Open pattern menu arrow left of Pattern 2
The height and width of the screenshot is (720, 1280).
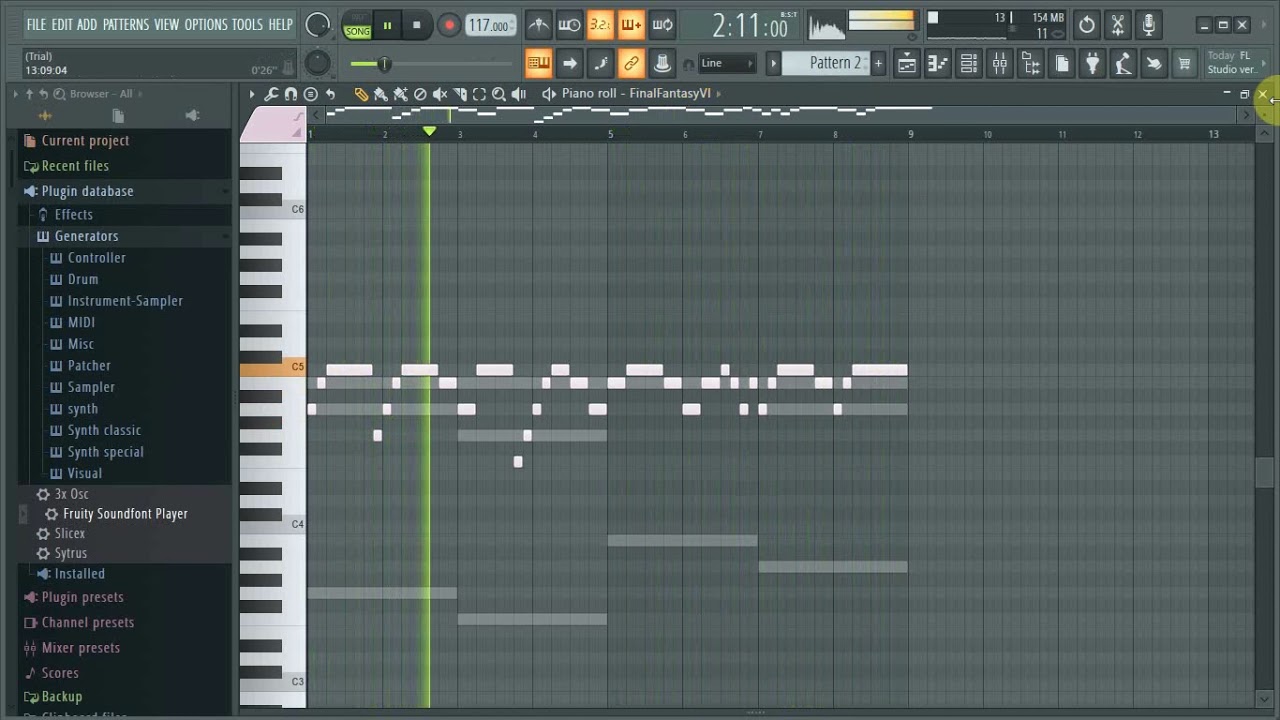773,63
